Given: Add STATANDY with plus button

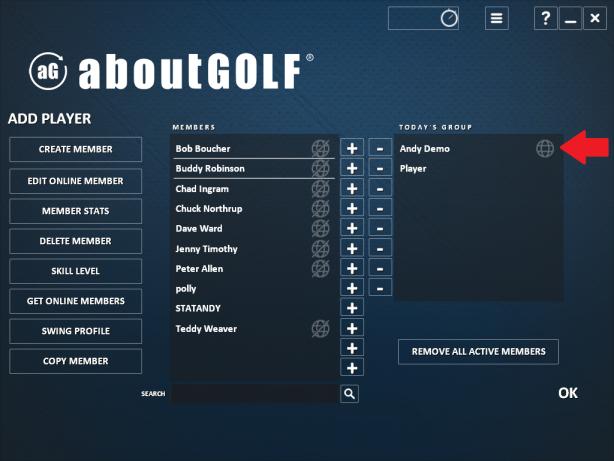Looking at the screenshot, I should pos(352,308).
